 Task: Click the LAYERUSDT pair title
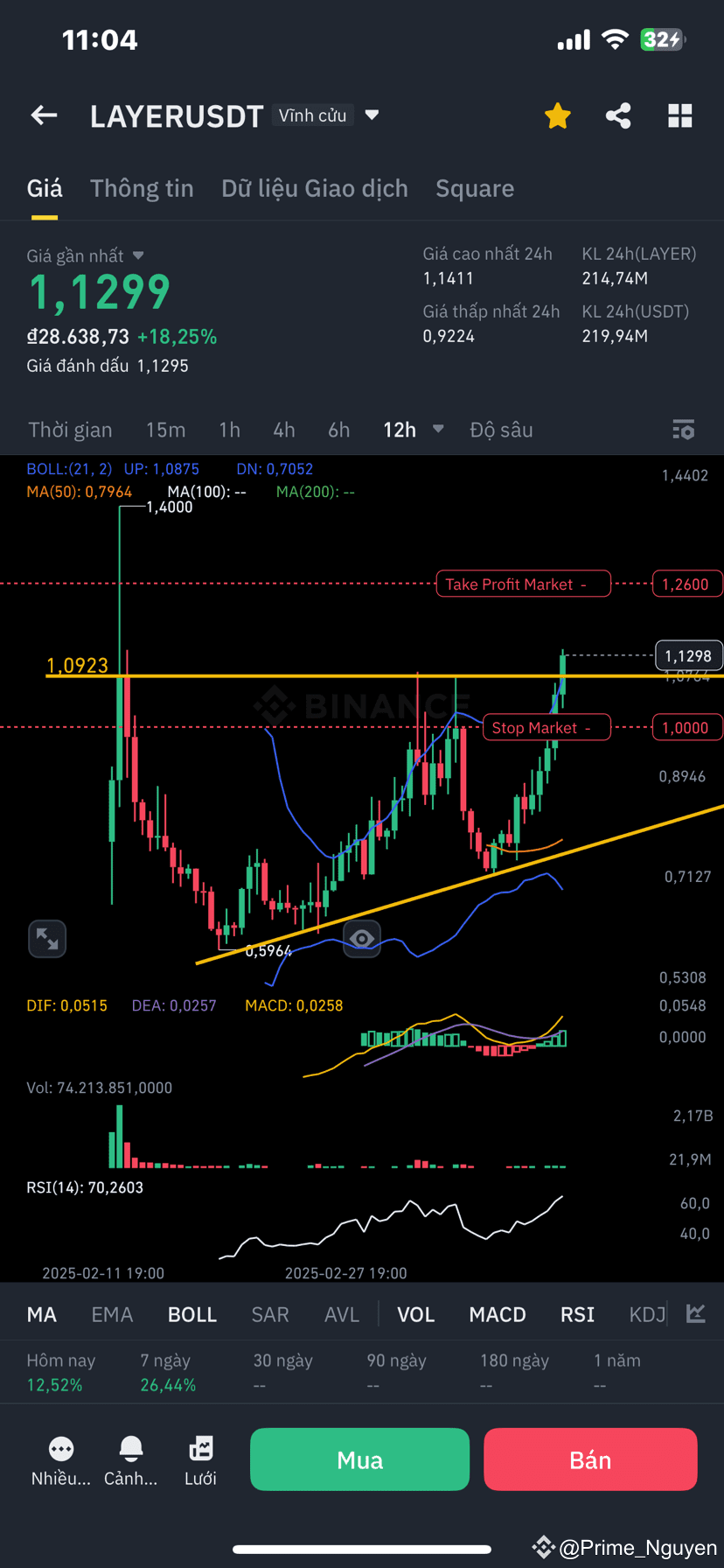(177, 116)
